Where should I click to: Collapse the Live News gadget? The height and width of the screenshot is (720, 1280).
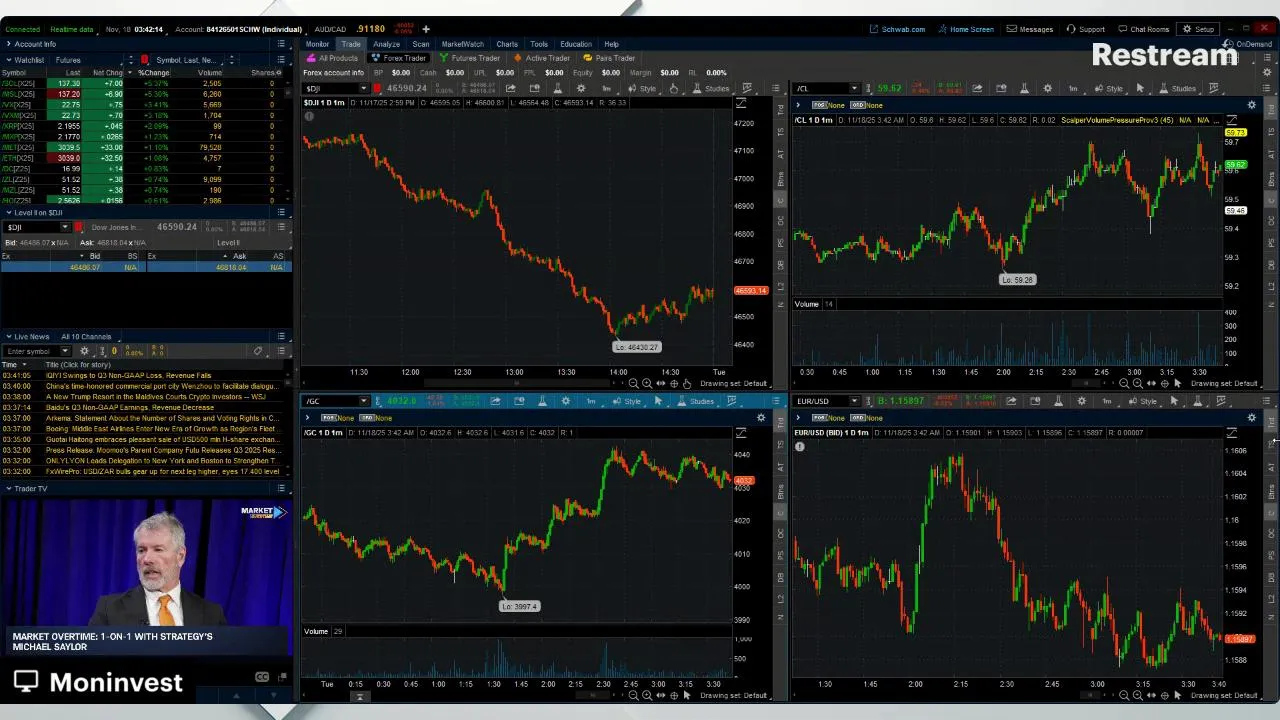8,336
